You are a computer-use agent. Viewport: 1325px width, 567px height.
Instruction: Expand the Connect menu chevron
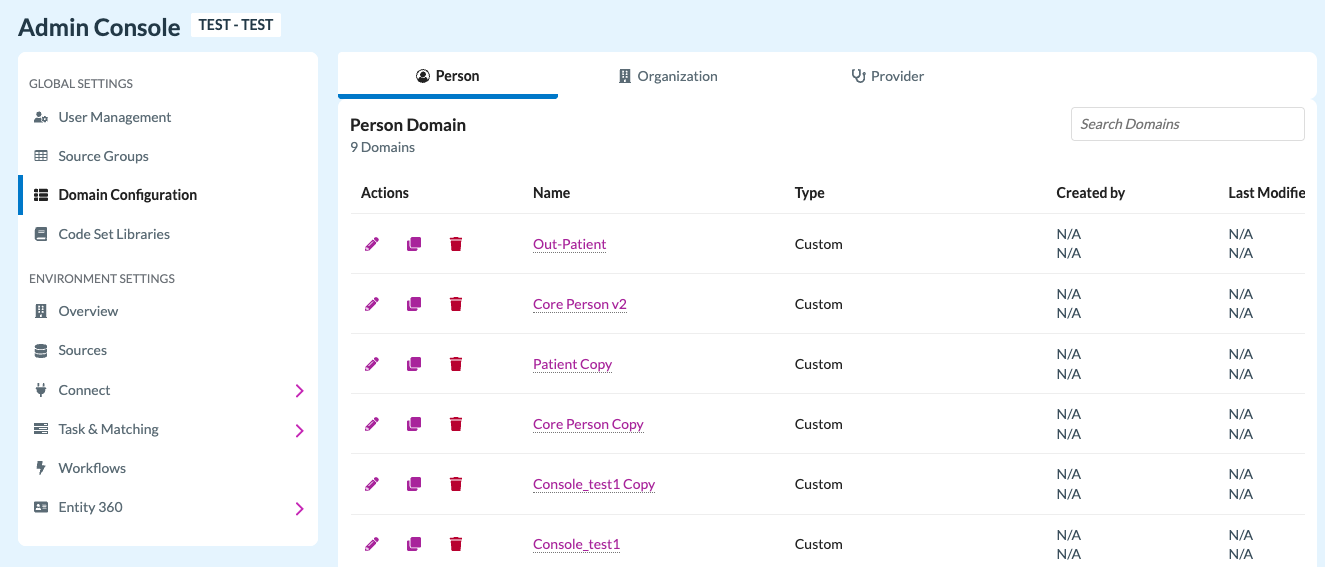tap(299, 391)
